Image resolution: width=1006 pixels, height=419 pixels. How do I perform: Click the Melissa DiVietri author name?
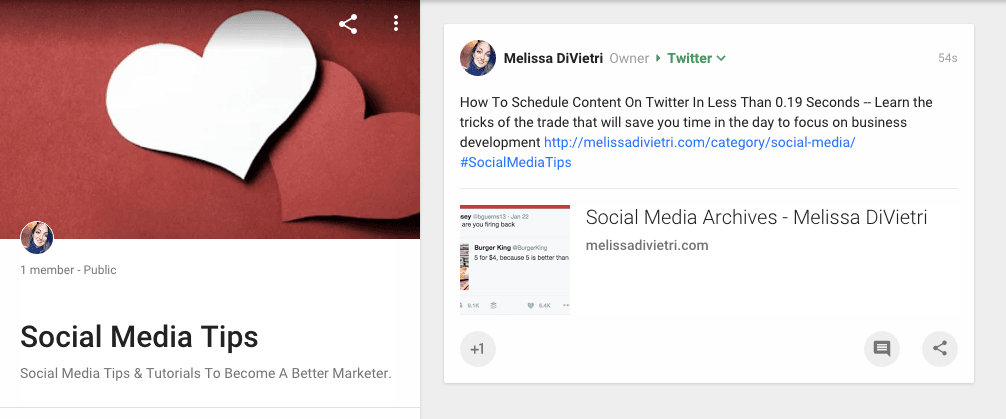(553, 58)
